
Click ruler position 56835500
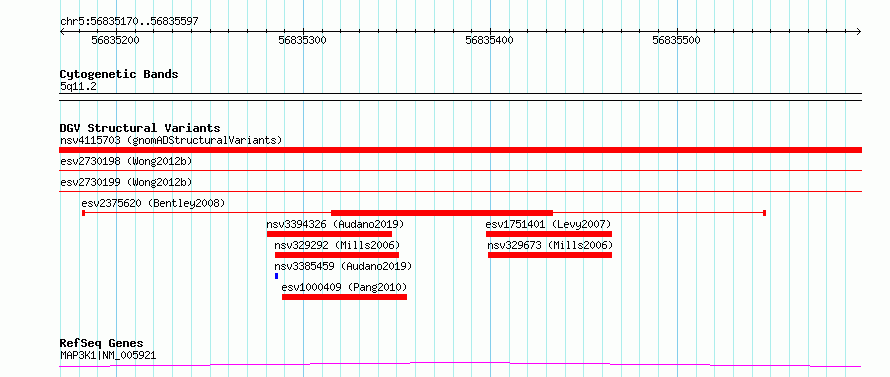coord(677,40)
